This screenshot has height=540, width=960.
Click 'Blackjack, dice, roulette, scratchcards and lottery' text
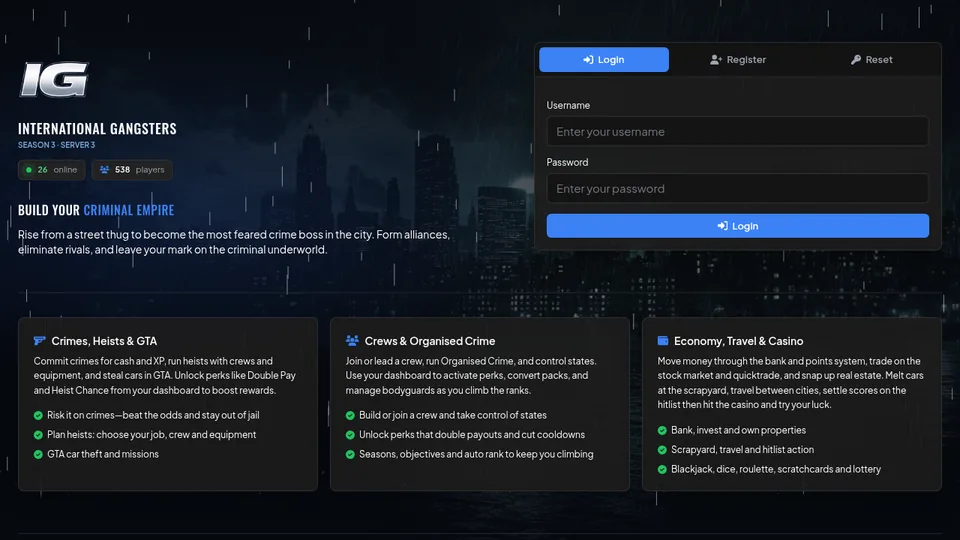tap(776, 469)
